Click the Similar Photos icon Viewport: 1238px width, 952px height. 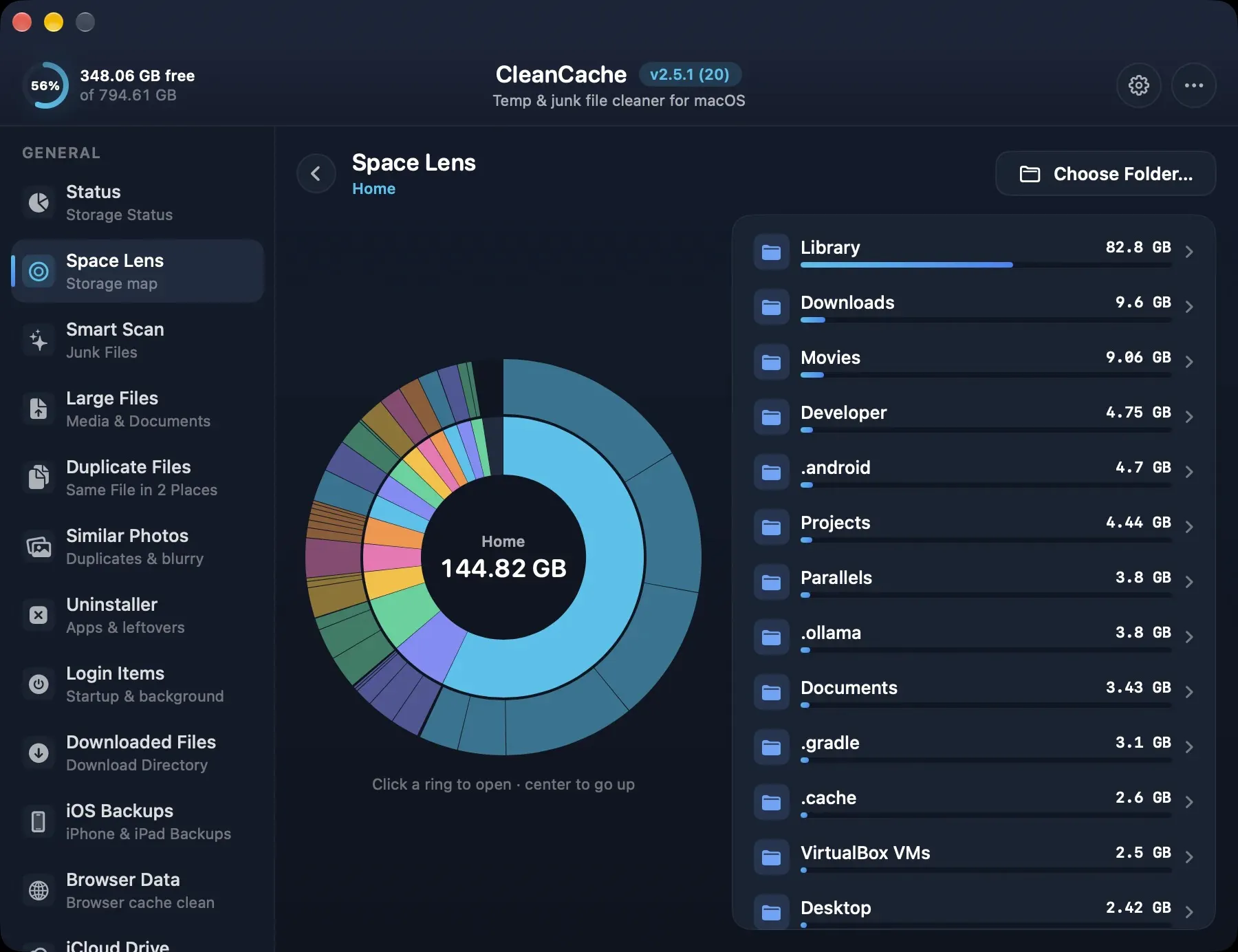tap(39, 546)
